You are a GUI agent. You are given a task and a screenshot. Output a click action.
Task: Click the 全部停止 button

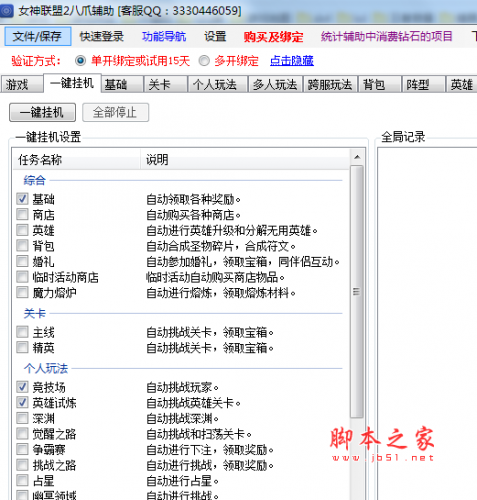pos(115,113)
